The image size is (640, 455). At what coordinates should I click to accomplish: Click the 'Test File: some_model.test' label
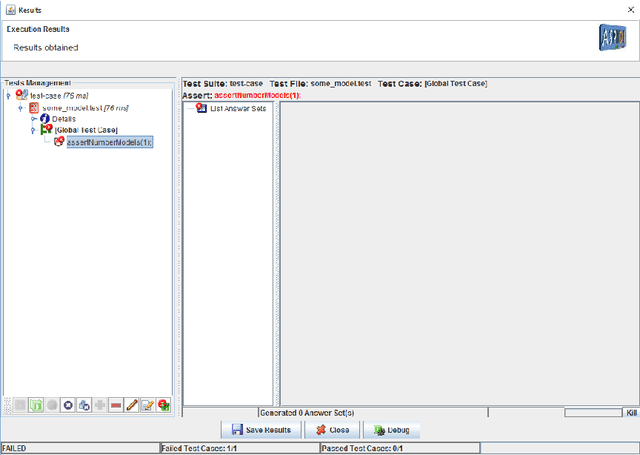tap(320, 84)
